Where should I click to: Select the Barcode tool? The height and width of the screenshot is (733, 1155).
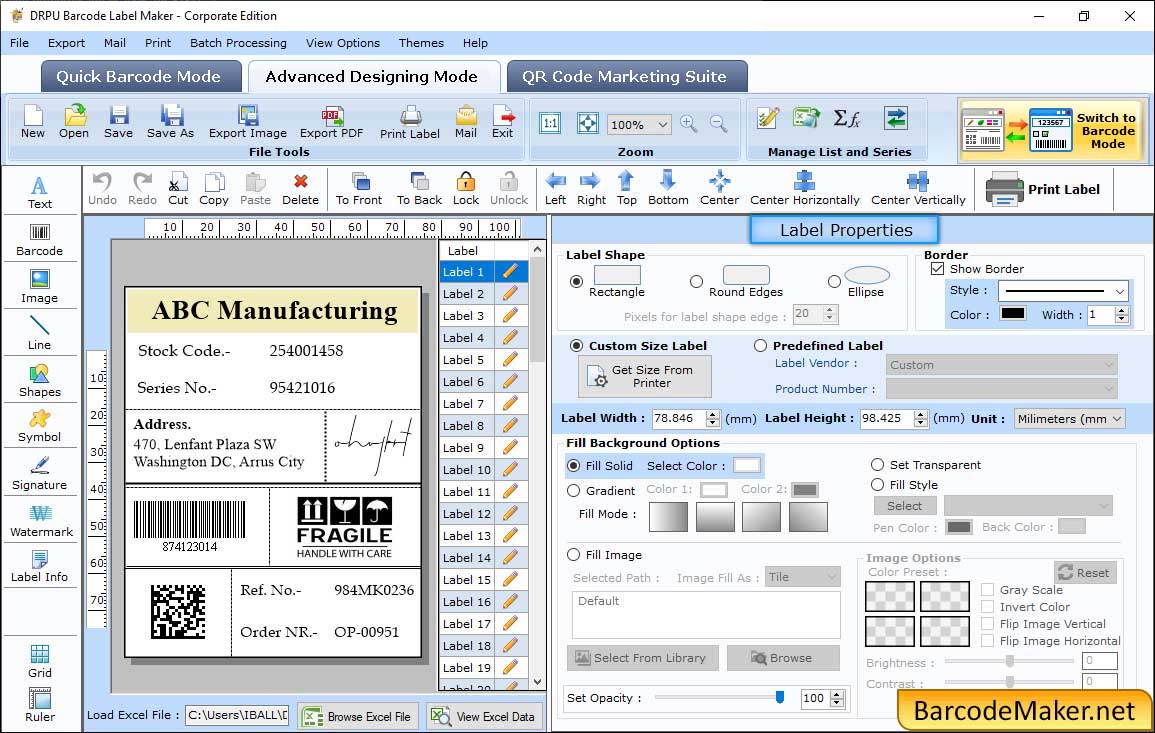[x=40, y=240]
